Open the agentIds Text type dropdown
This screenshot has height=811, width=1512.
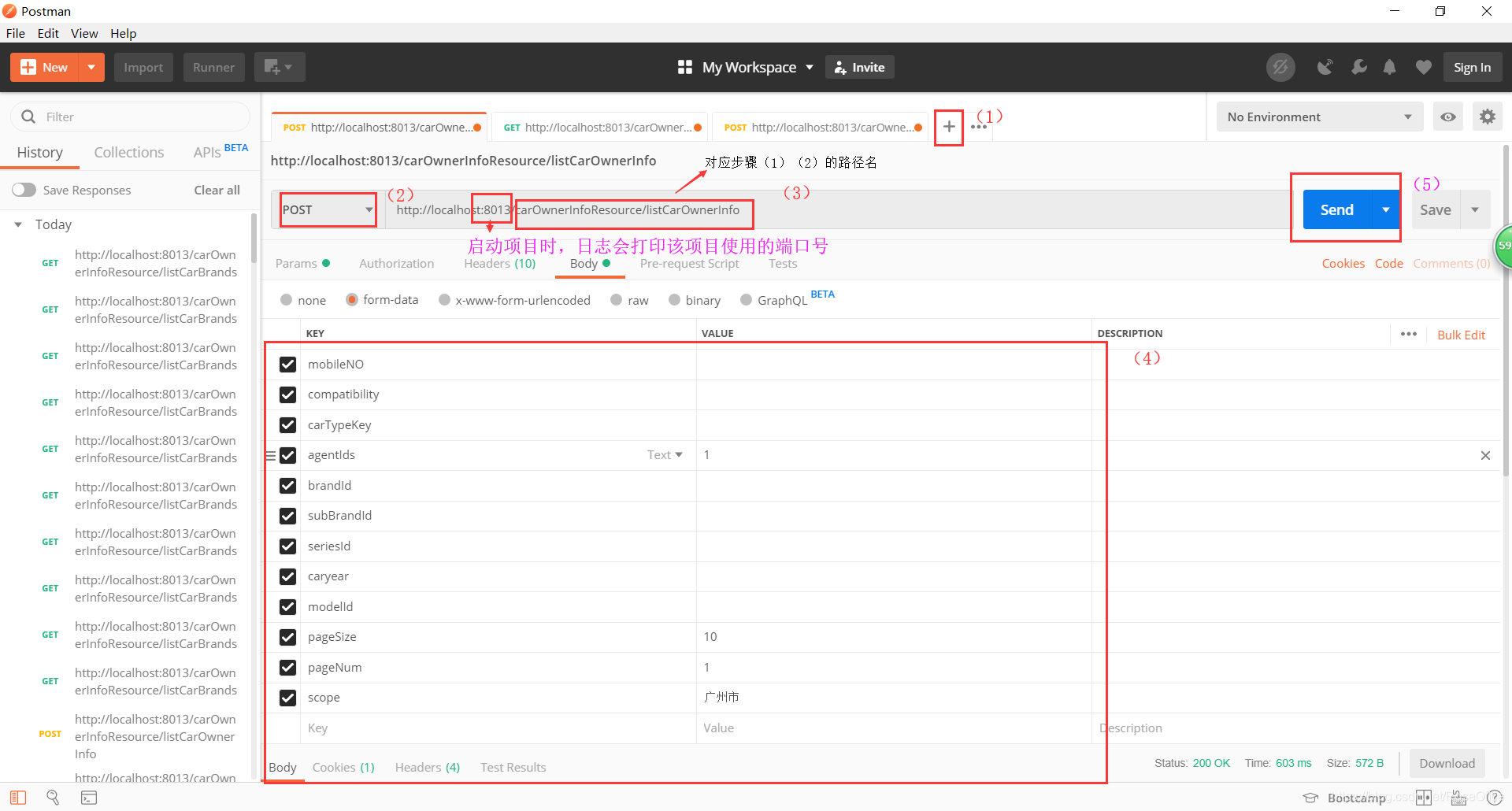pos(665,455)
